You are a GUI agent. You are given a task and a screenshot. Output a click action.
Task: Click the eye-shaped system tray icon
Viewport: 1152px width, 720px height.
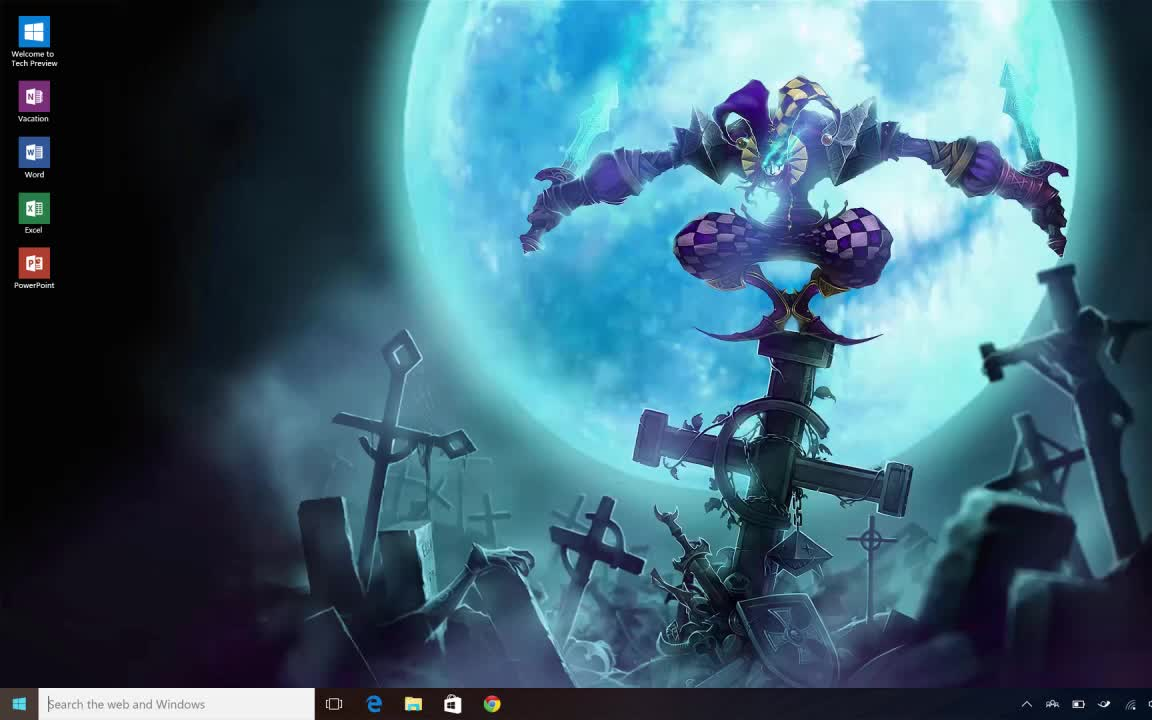tap(1104, 704)
